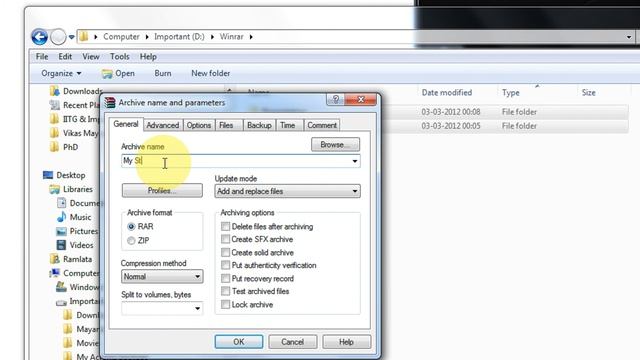Click the Pictures library icon
This screenshot has height=360, width=640.
(61, 231)
